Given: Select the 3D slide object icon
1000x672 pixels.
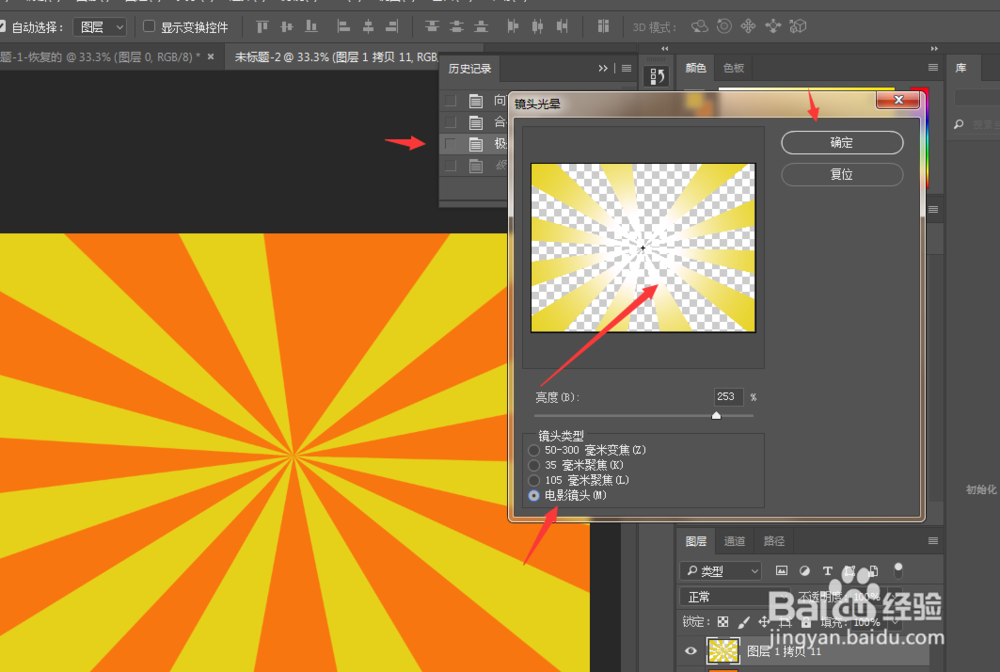Looking at the screenshot, I should coord(773,27).
